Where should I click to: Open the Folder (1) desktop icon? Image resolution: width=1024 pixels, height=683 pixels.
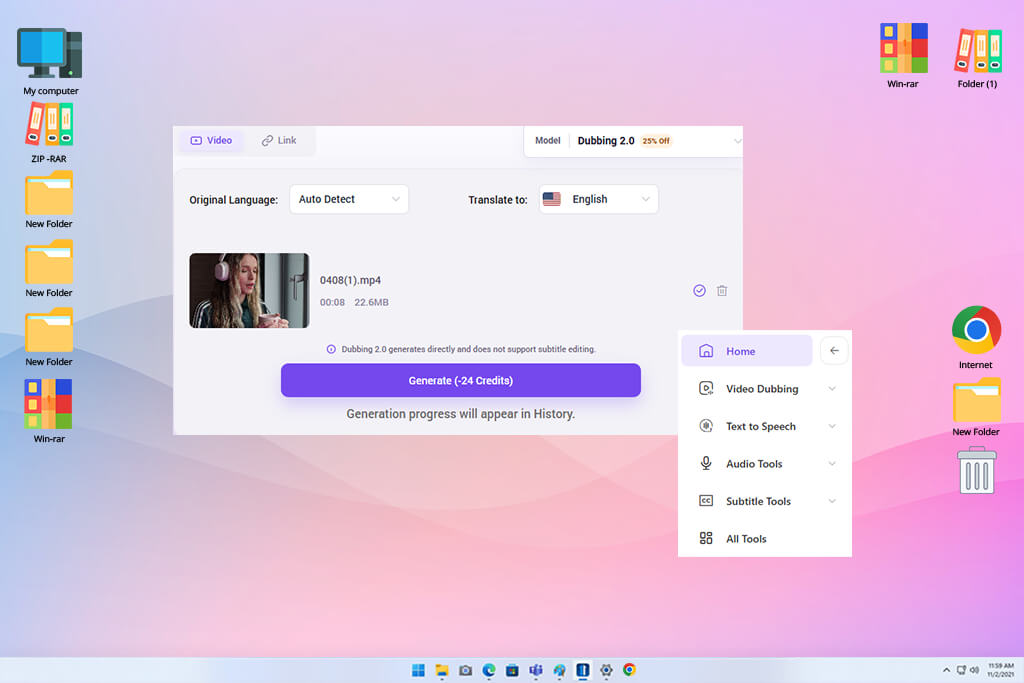tap(977, 58)
